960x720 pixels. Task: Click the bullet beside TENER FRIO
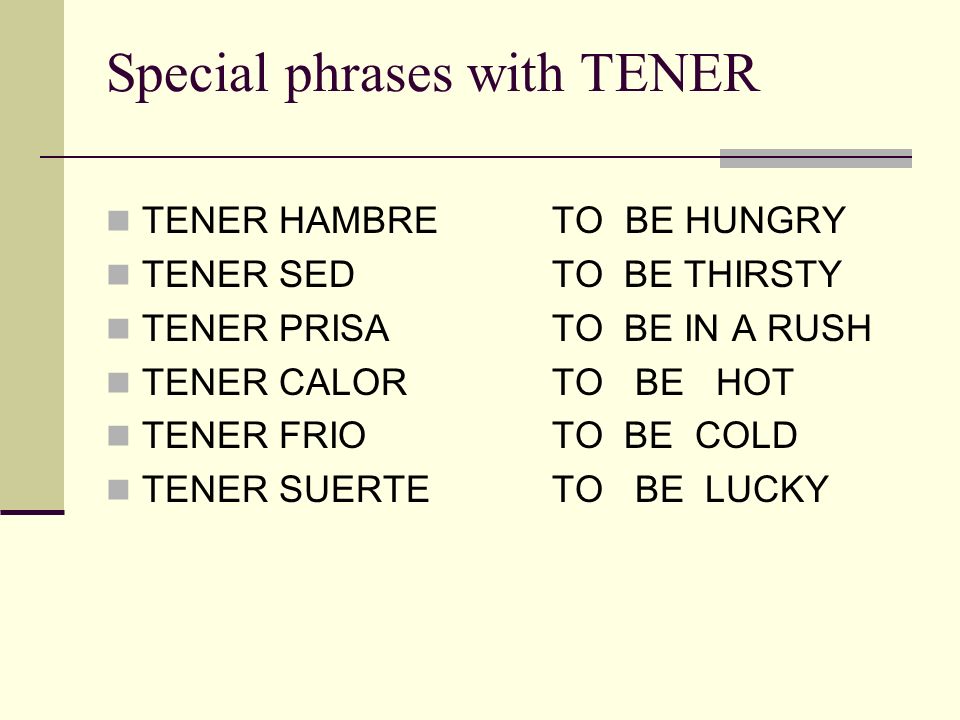tap(118, 436)
